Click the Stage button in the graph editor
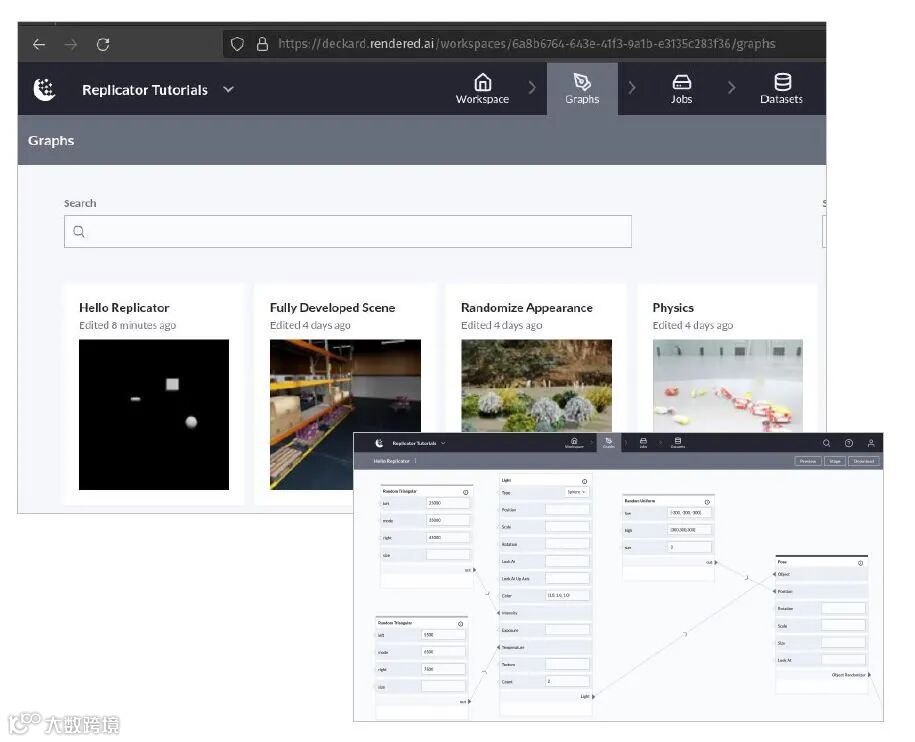 click(835, 461)
